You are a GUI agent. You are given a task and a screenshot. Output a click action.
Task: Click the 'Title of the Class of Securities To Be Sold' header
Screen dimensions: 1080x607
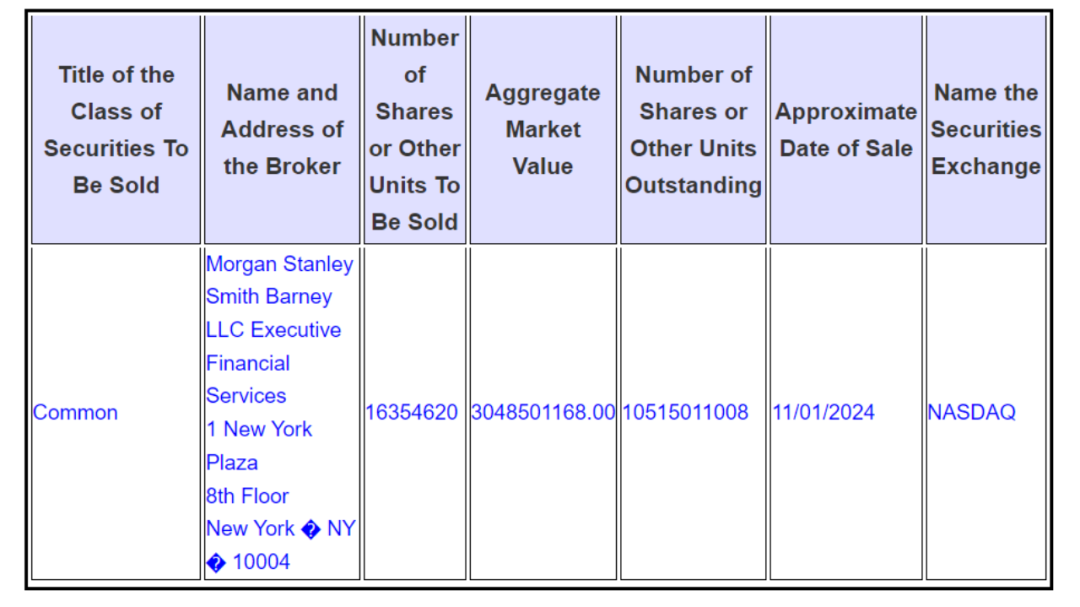(x=116, y=130)
